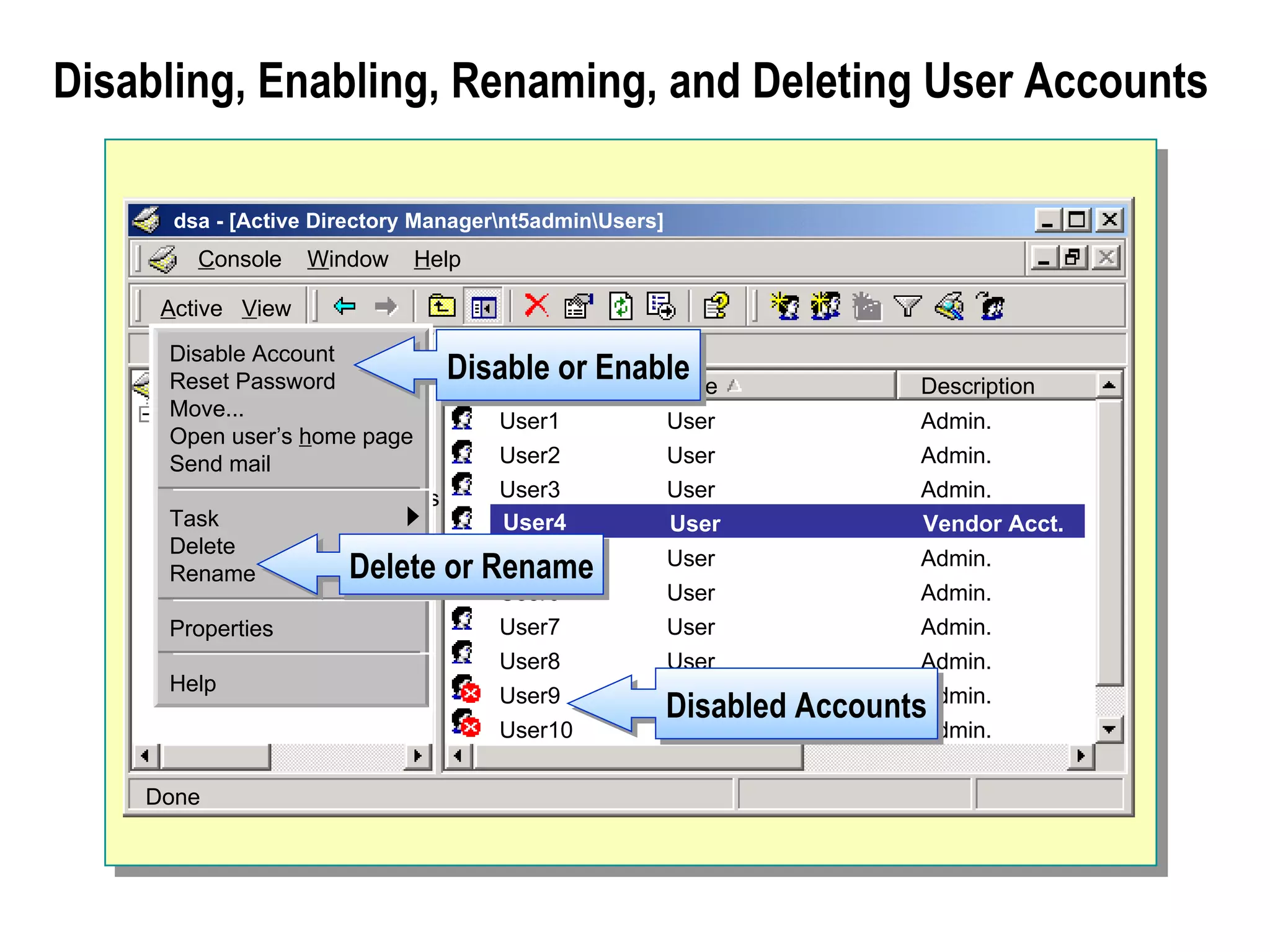The width and height of the screenshot is (1270, 952).
Task: Click the greyed new organizational unit icon
Action: (866, 306)
